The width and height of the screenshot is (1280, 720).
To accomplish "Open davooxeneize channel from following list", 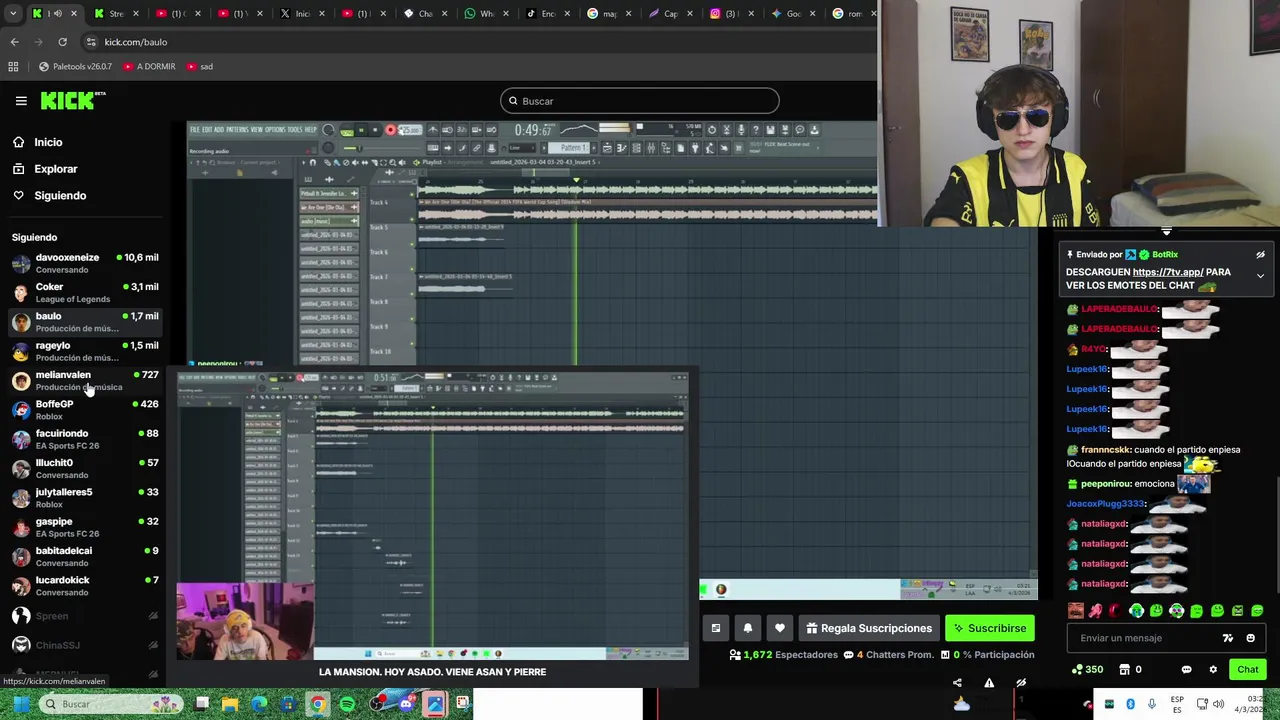I will [x=85, y=263].
